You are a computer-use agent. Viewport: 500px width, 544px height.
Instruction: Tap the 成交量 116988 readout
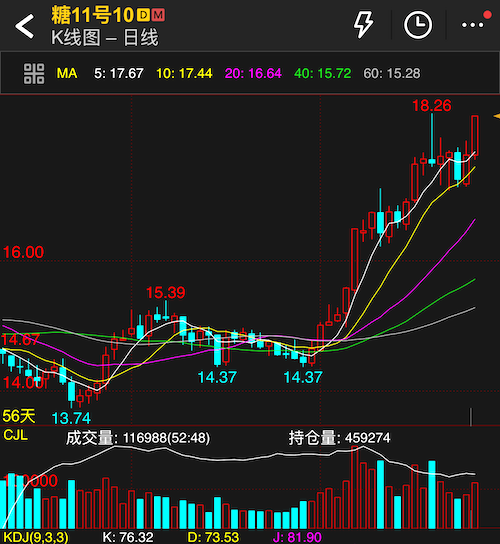(138, 438)
